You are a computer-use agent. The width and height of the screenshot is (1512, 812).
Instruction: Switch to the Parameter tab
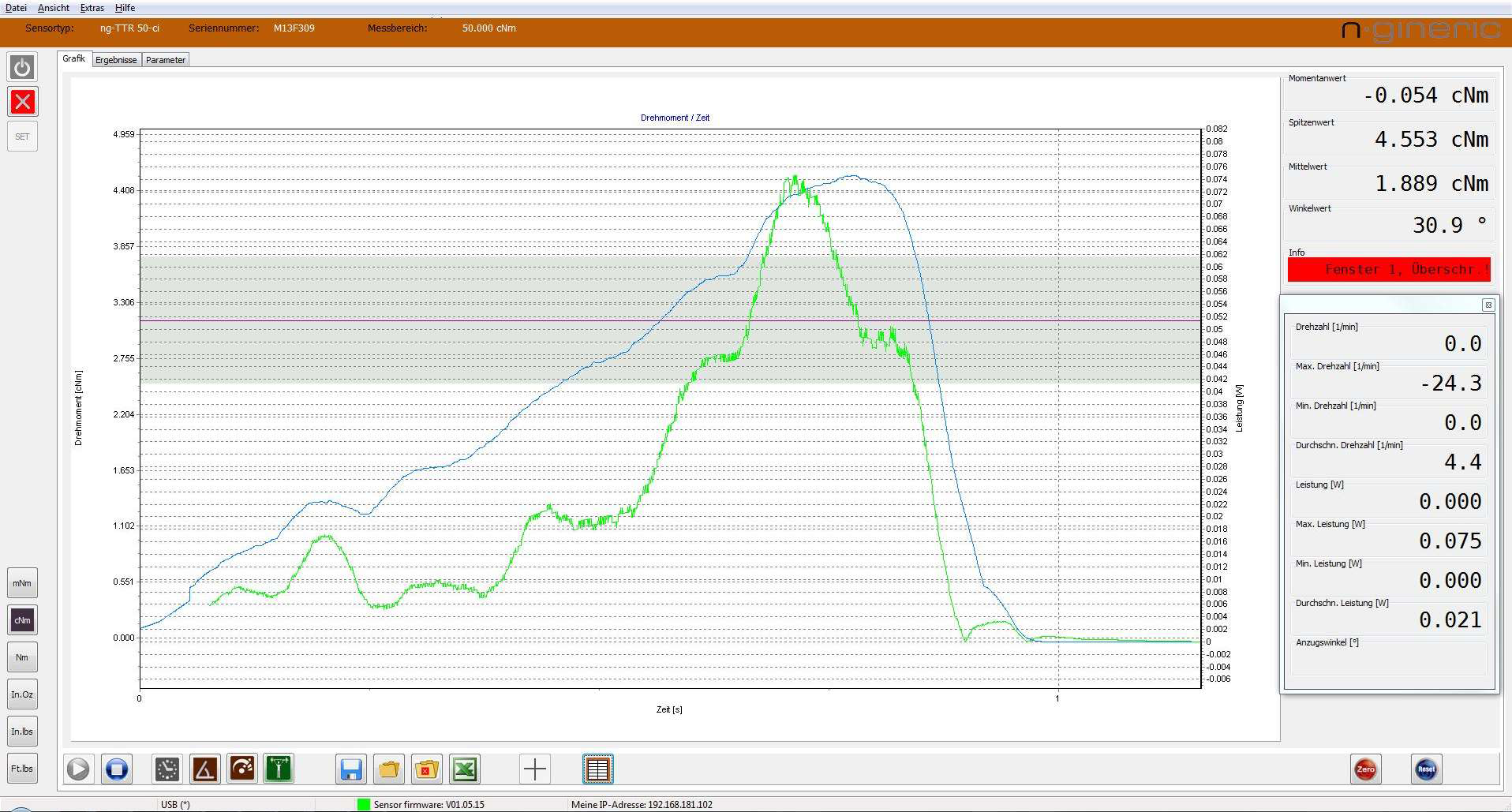pos(166,60)
